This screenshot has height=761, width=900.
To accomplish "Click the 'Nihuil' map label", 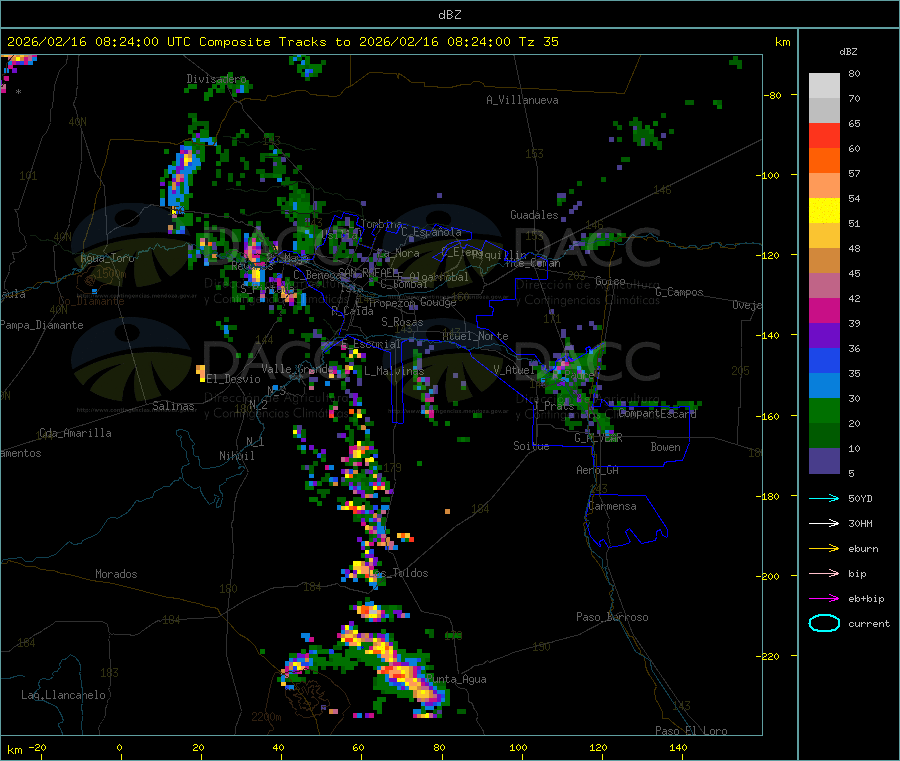I will [x=237, y=456].
